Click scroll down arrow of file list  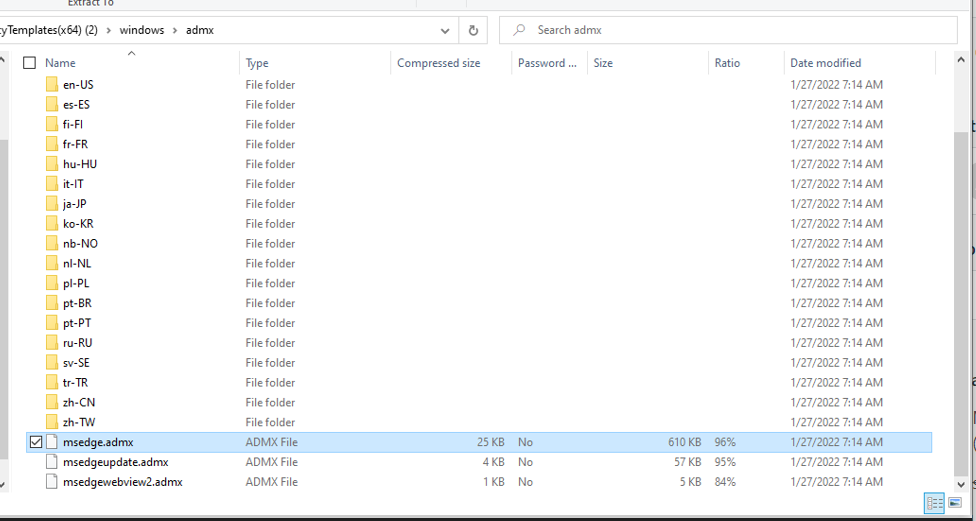(962, 484)
